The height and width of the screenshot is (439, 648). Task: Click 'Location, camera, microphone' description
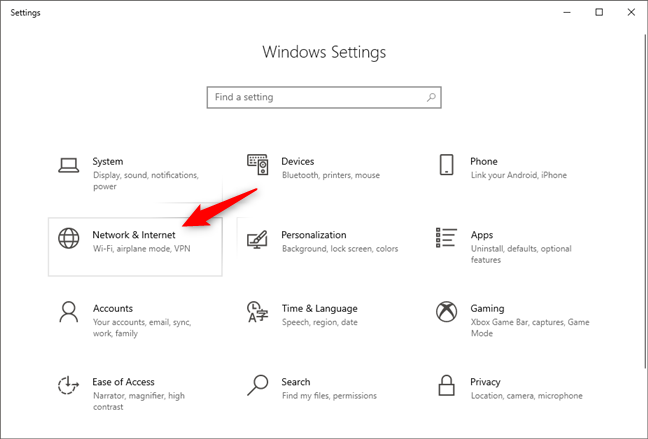point(526,396)
